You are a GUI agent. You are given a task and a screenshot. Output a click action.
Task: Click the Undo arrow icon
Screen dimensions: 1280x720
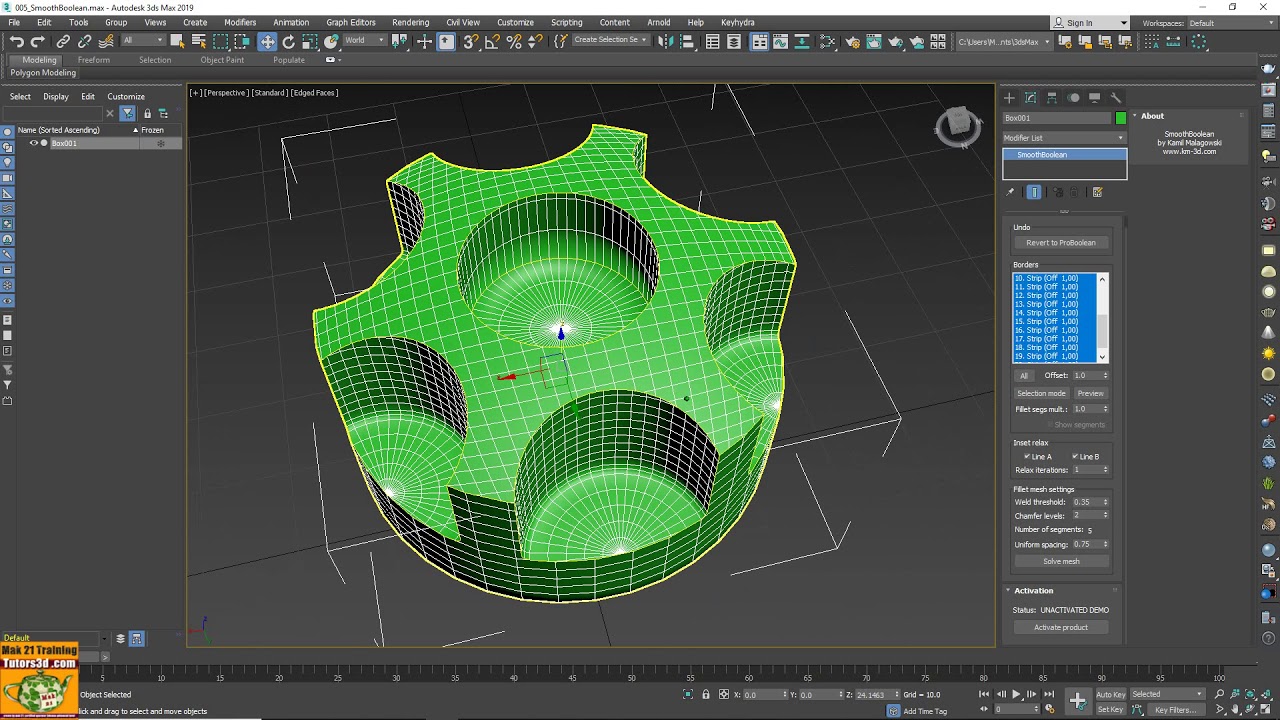(x=17, y=42)
